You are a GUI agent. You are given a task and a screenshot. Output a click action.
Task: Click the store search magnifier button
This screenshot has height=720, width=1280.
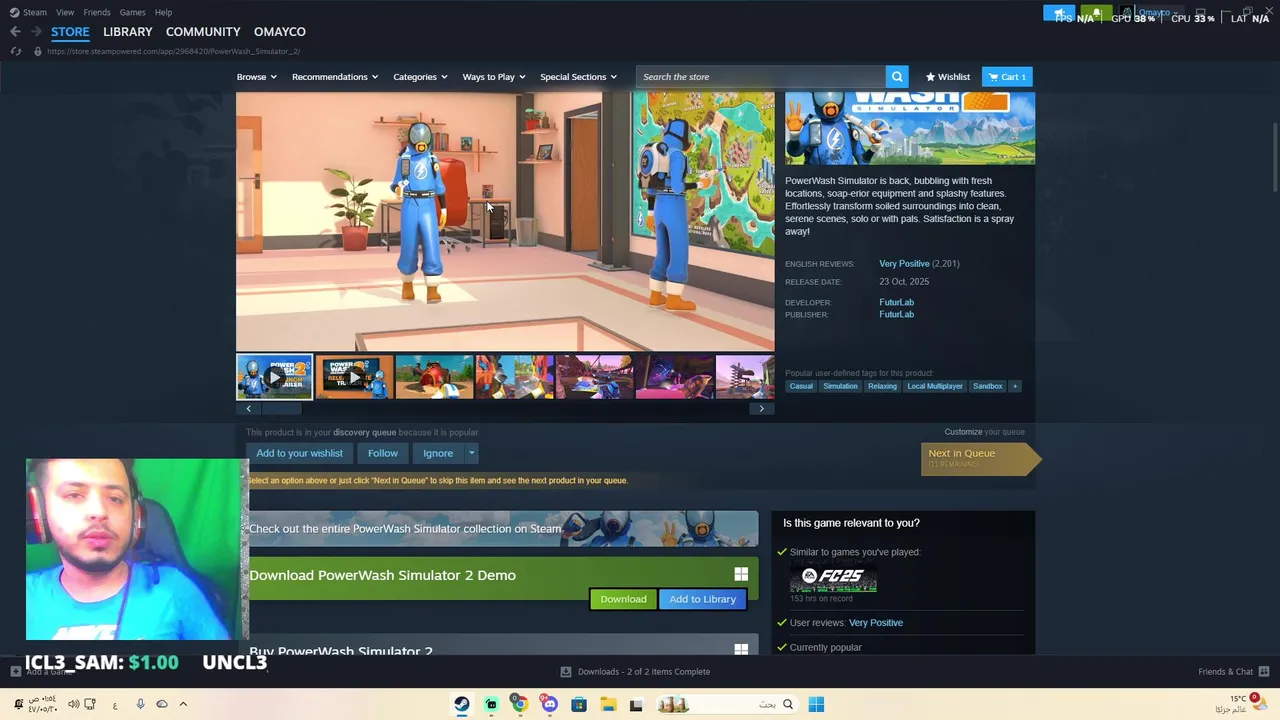[897, 77]
